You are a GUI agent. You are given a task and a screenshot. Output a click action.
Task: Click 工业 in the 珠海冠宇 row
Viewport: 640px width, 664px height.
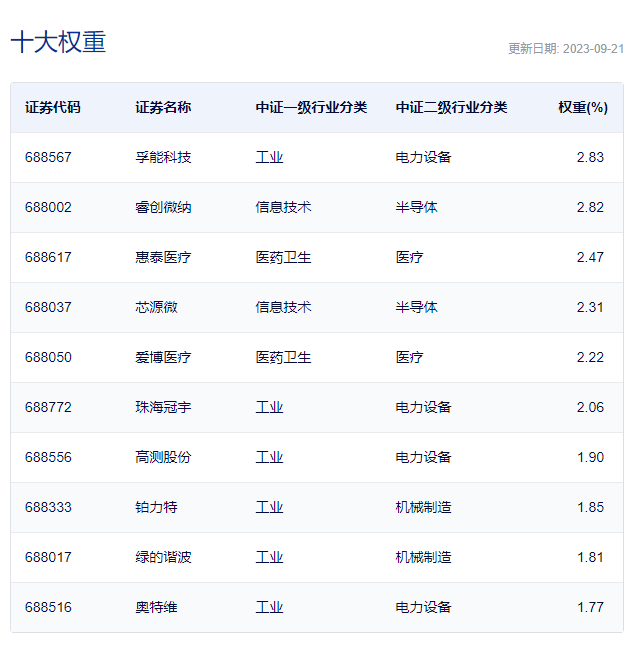click(x=269, y=407)
